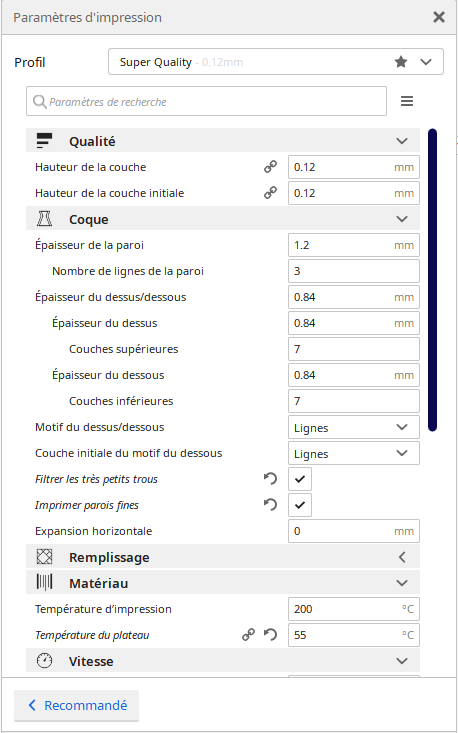Reset the Filtrer les très petits trous setting
Screen dimensions: 458x733
(x=270, y=479)
